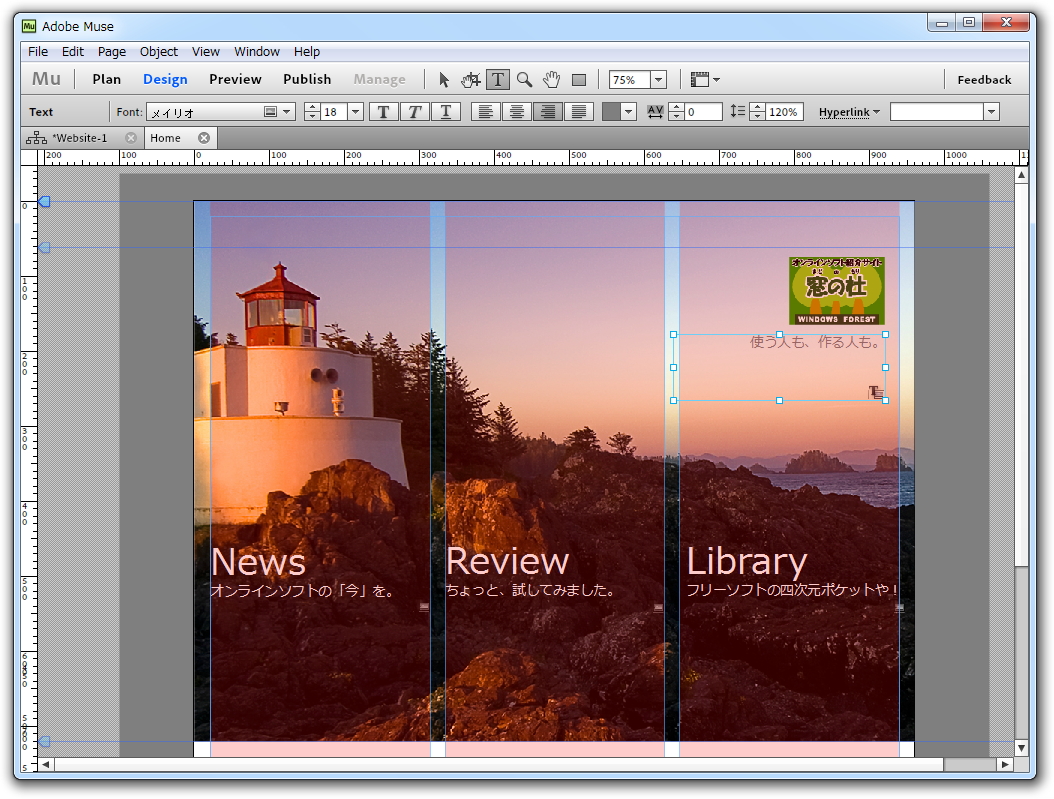Switch to Design mode
The height and width of the screenshot is (799, 1054).
point(165,79)
